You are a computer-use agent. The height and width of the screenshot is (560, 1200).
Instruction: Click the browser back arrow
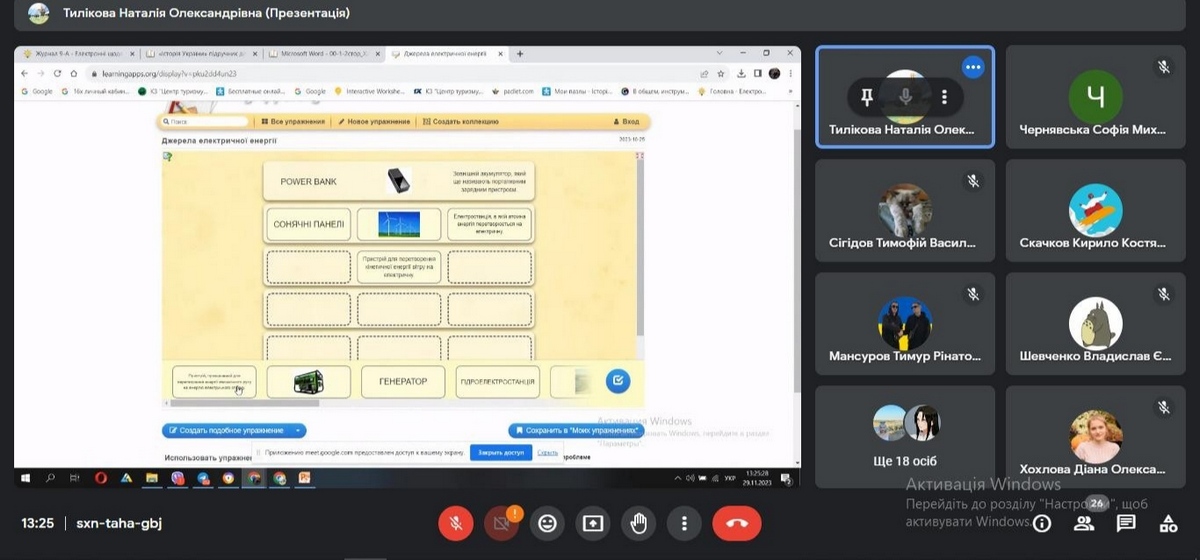(26, 73)
